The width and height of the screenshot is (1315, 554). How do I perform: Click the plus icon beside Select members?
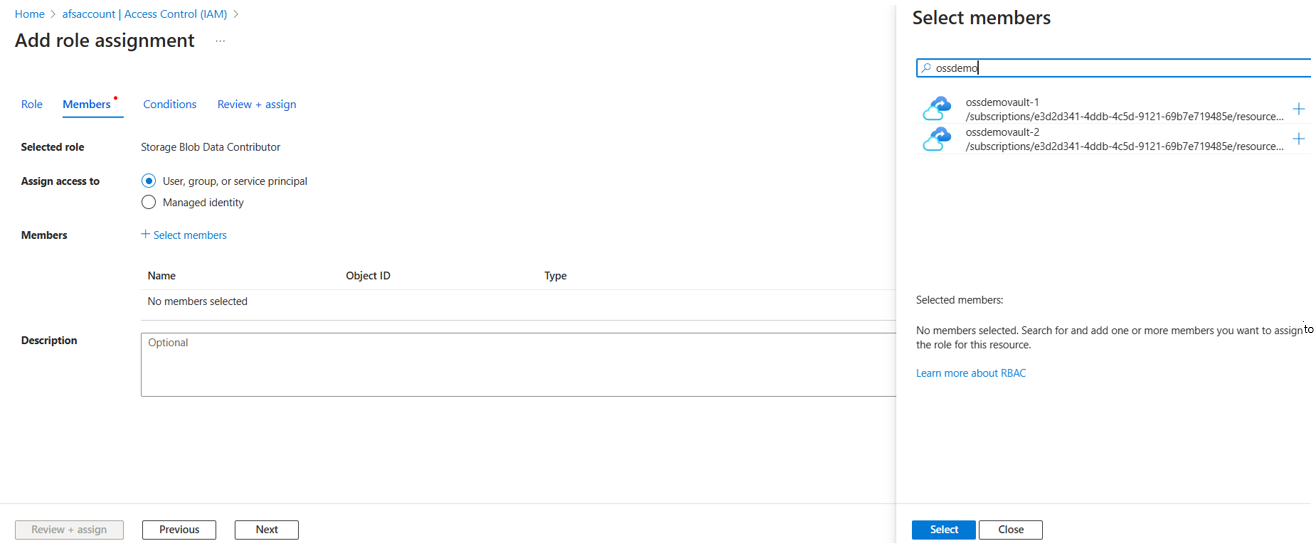point(145,235)
